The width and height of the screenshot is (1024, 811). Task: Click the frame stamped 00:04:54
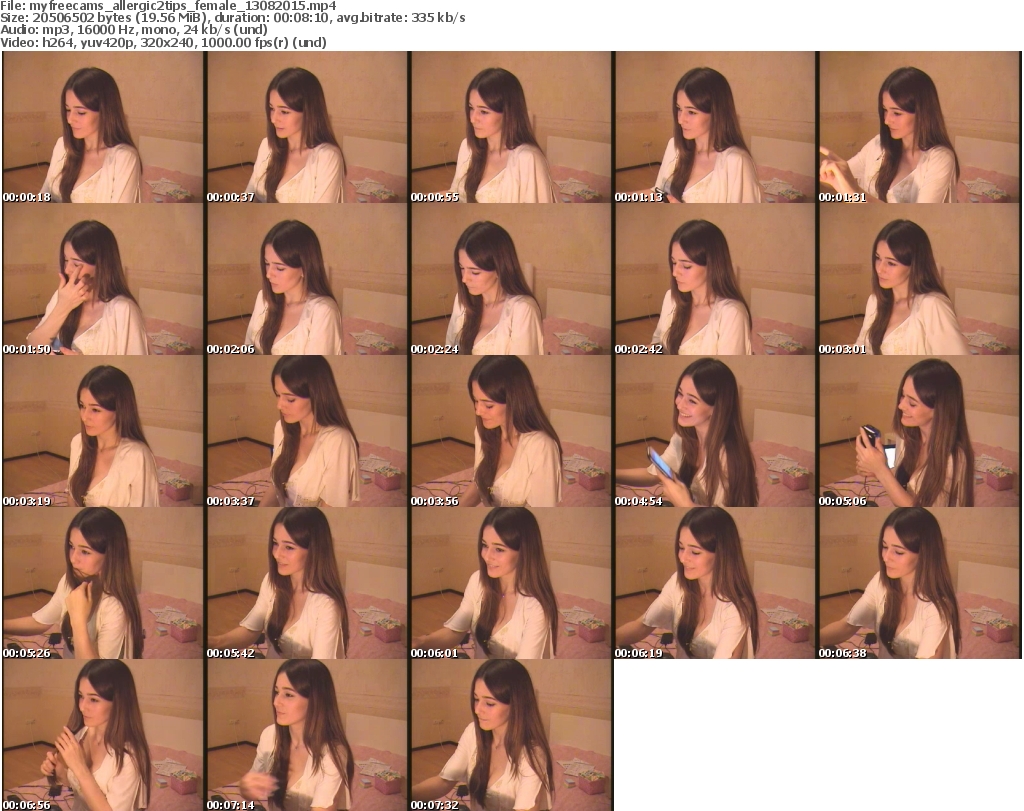coord(714,431)
